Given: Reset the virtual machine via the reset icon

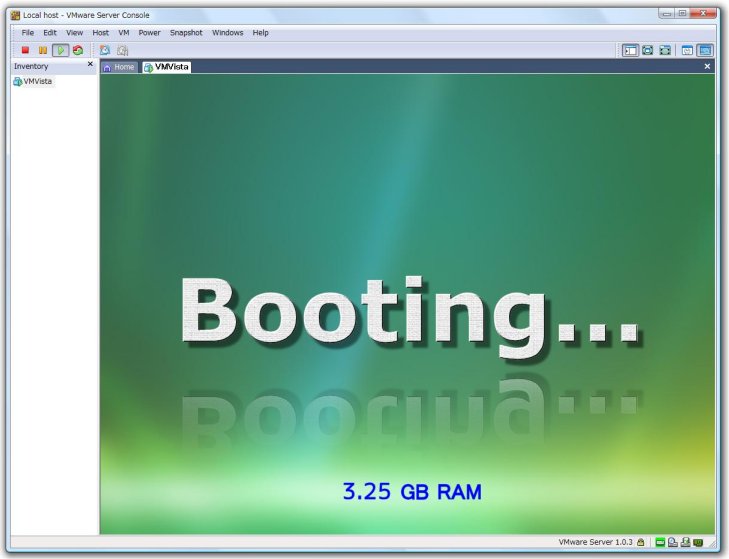Looking at the screenshot, I should click(78, 50).
